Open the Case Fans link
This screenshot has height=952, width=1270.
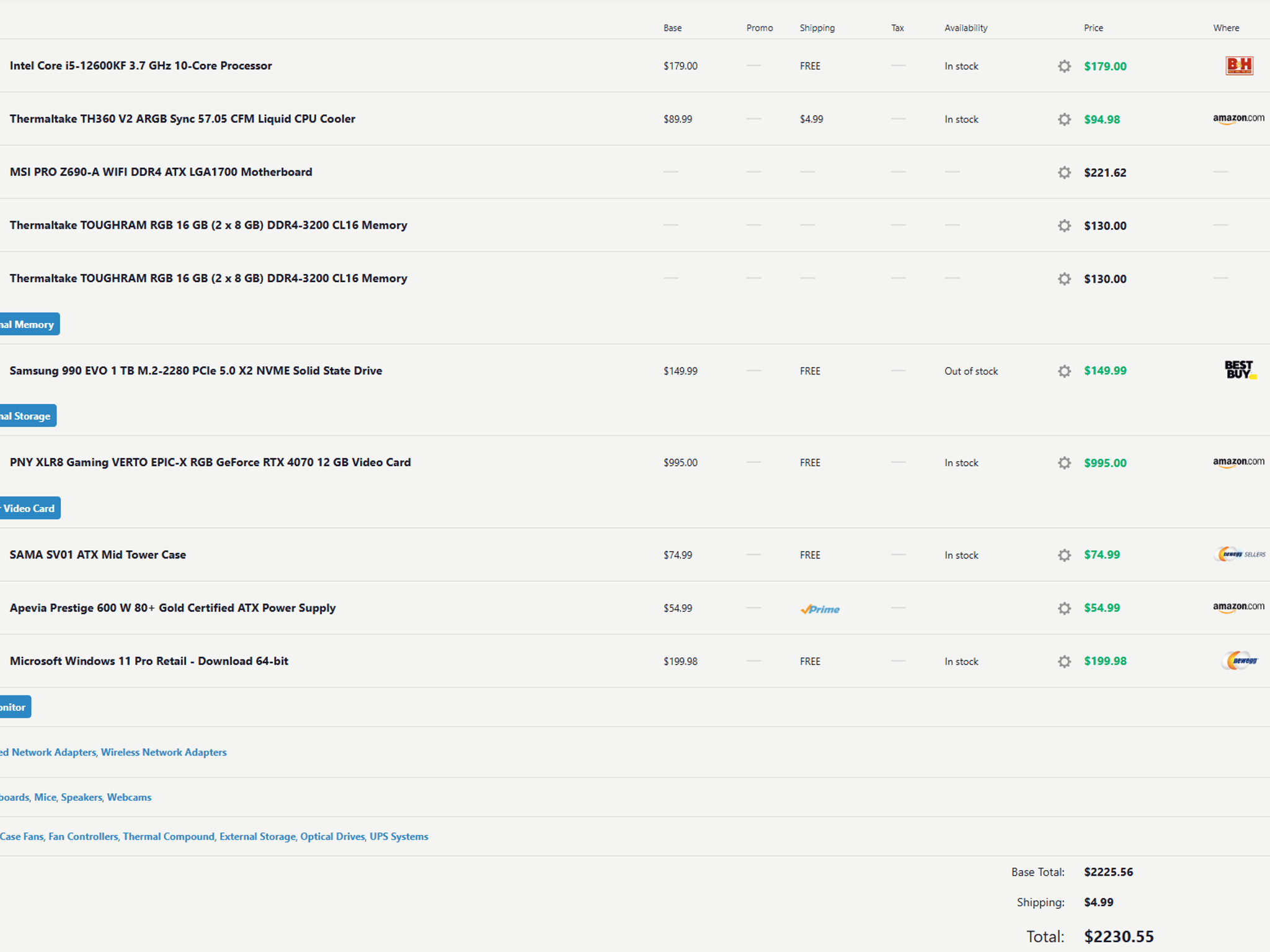pyautogui.click(x=22, y=837)
